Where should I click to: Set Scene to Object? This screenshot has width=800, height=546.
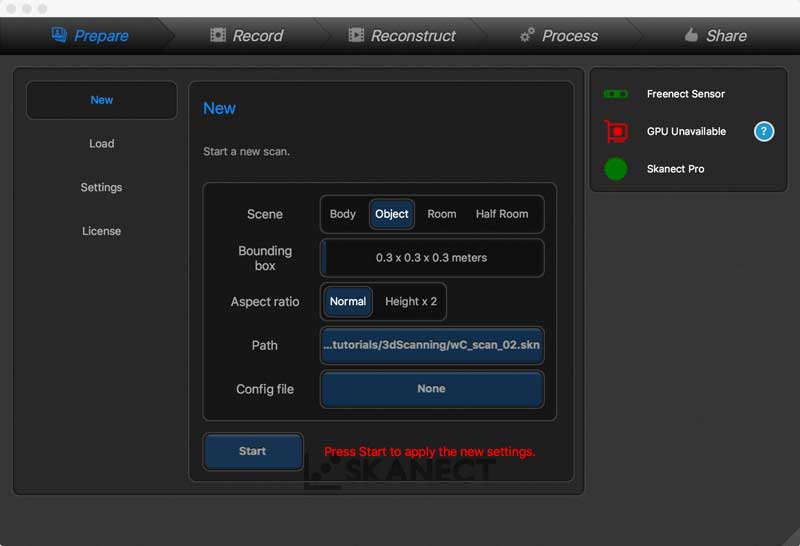(x=392, y=214)
